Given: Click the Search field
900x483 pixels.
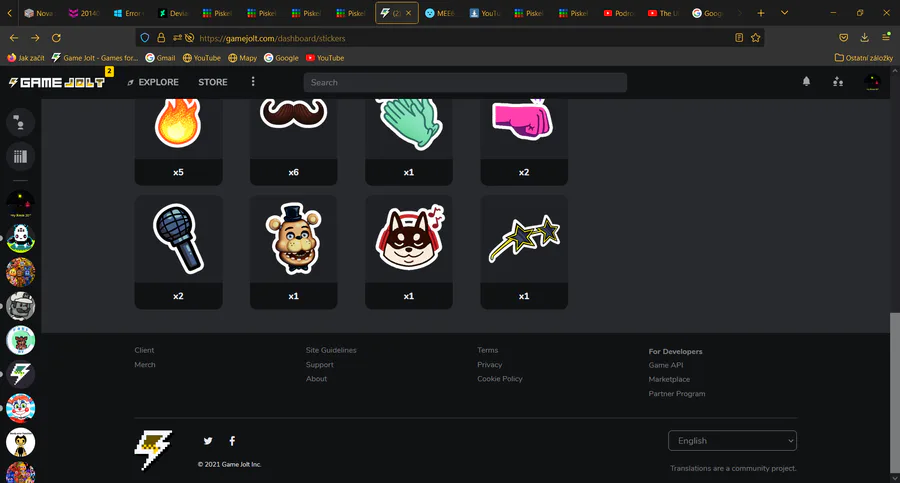Looking at the screenshot, I should click(465, 82).
